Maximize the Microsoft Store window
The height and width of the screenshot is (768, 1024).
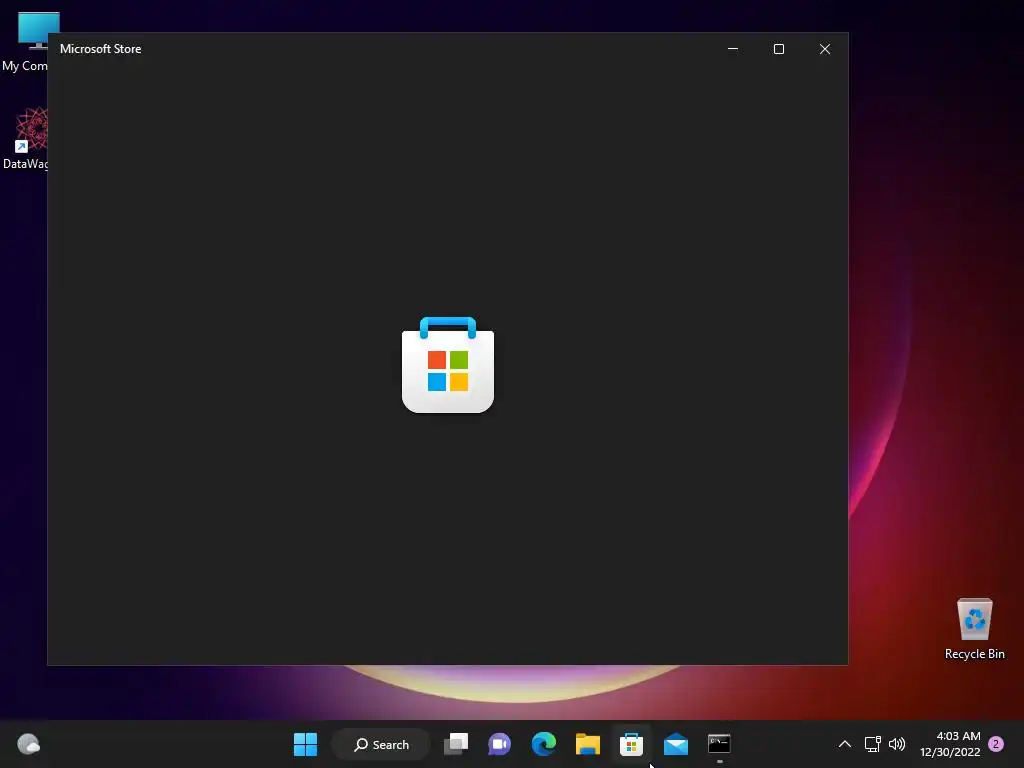point(778,49)
